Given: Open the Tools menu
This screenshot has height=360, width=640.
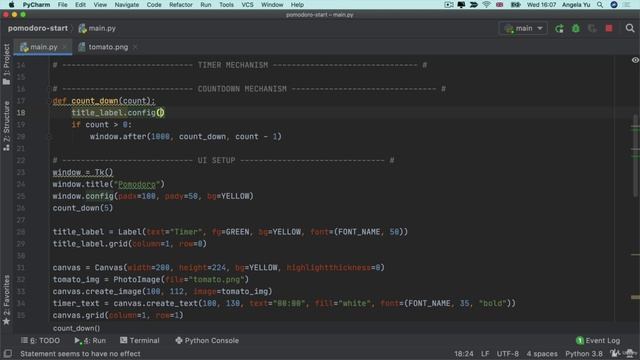Looking at the screenshot, I should (226, 5).
